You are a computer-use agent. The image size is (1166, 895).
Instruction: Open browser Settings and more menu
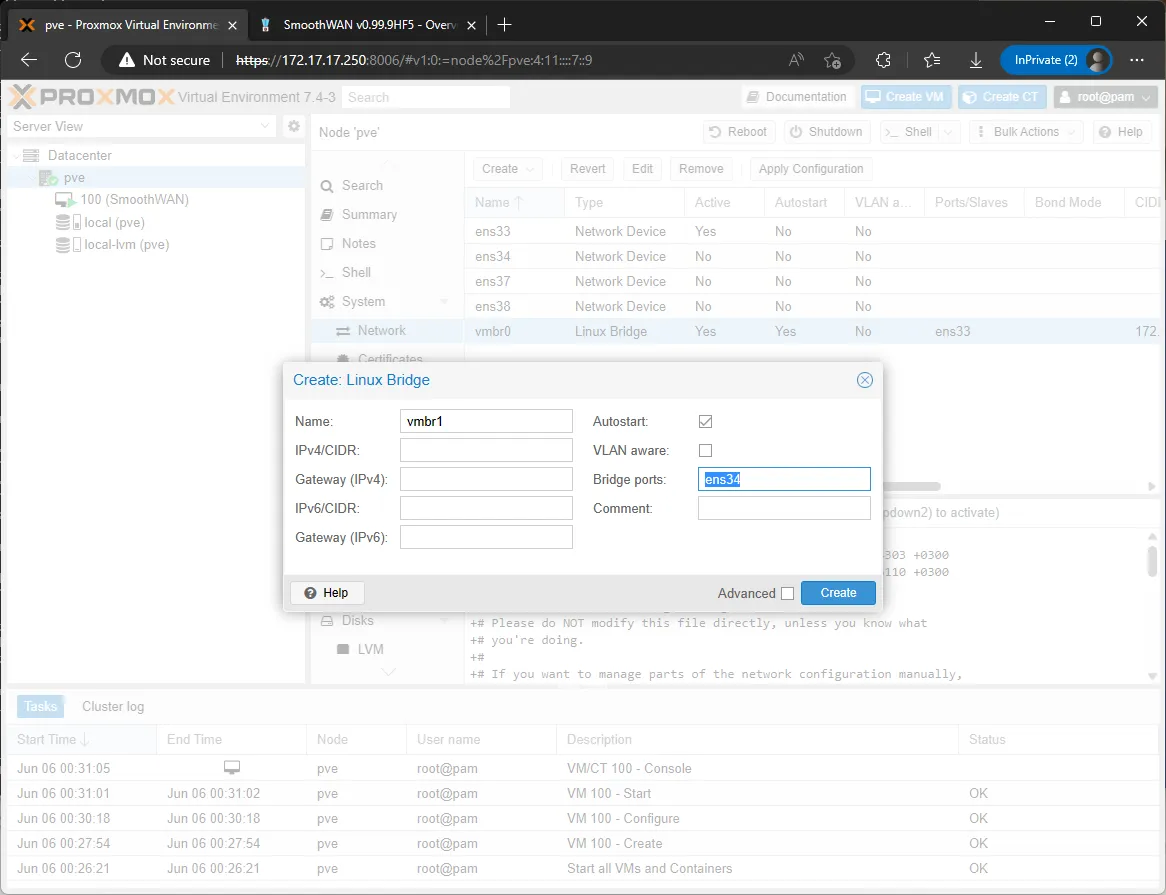pos(1137,60)
